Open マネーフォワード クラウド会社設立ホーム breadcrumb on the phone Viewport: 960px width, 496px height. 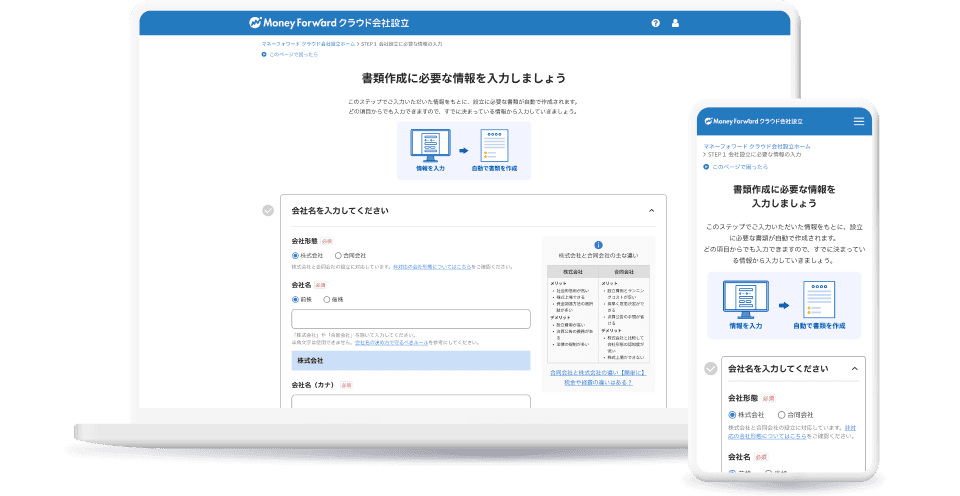click(757, 146)
